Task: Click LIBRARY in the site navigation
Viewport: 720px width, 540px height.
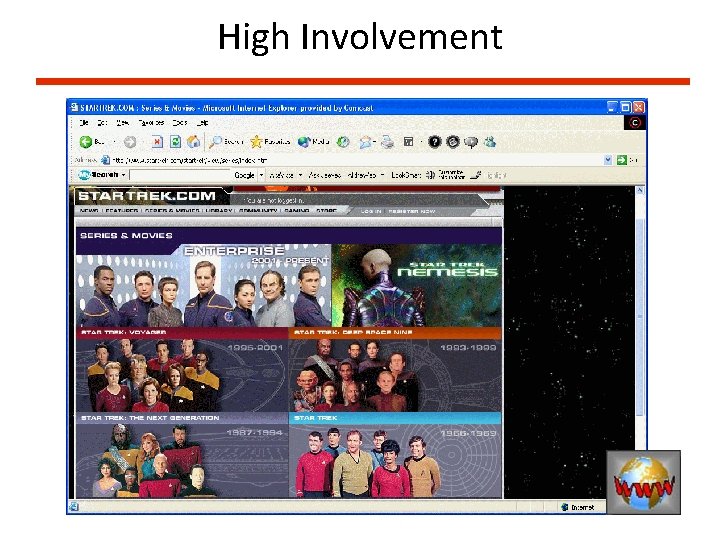Action: [x=219, y=210]
